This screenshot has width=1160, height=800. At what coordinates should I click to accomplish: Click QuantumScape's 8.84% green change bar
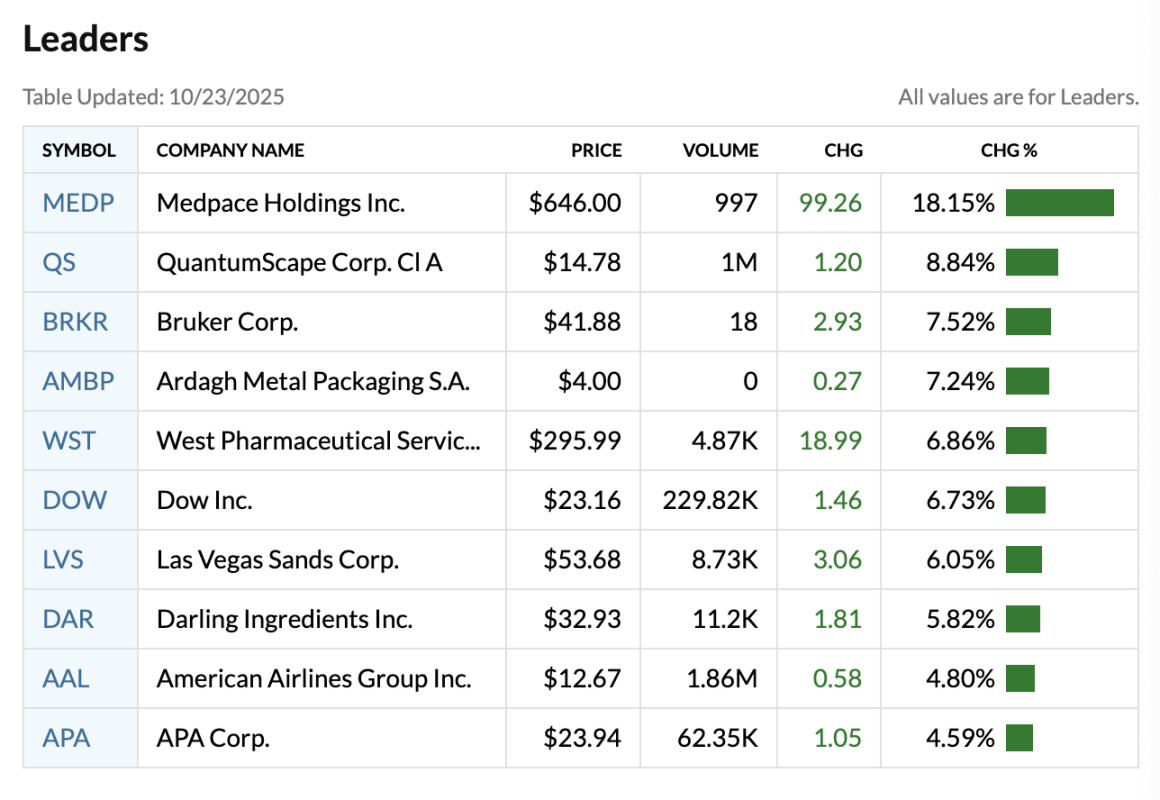[1032, 262]
